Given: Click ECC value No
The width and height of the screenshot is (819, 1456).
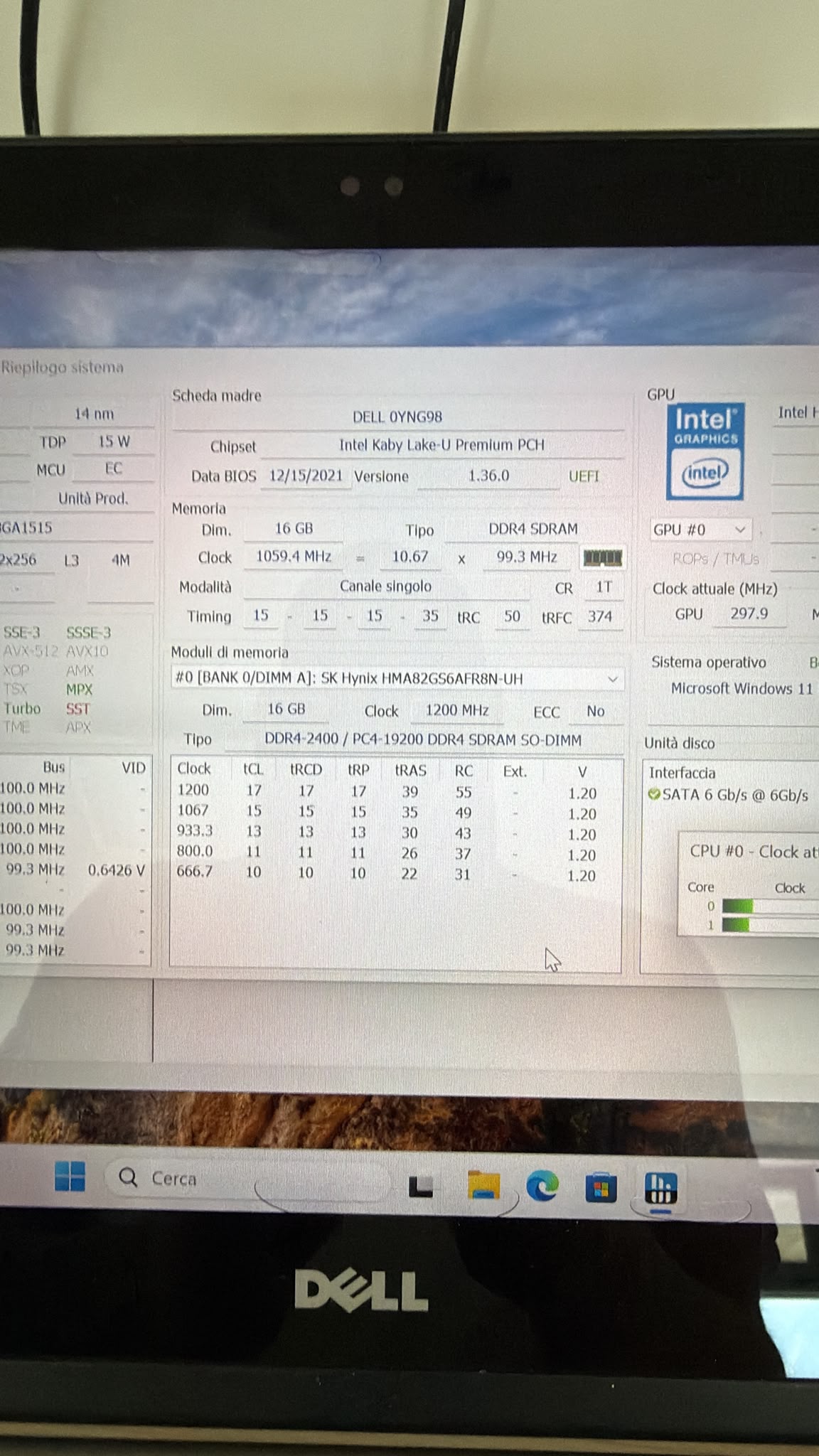Looking at the screenshot, I should click(x=596, y=712).
